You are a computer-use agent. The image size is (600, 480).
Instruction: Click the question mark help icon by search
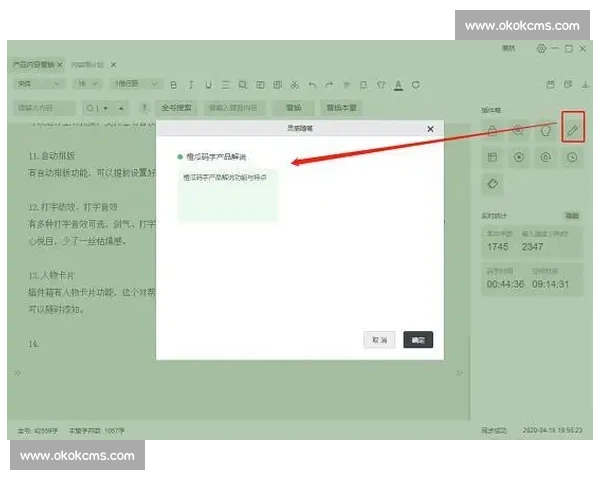145,108
